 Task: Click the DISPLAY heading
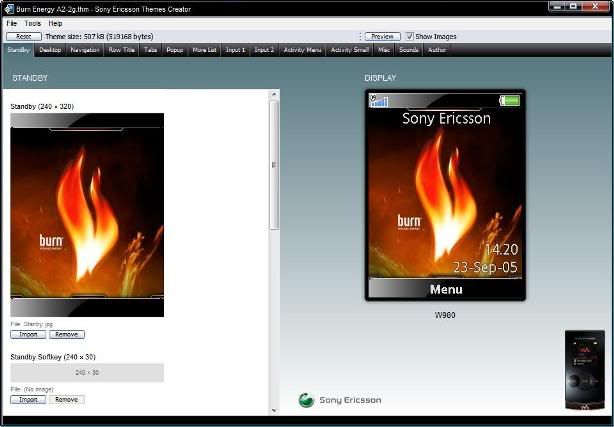click(380, 78)
